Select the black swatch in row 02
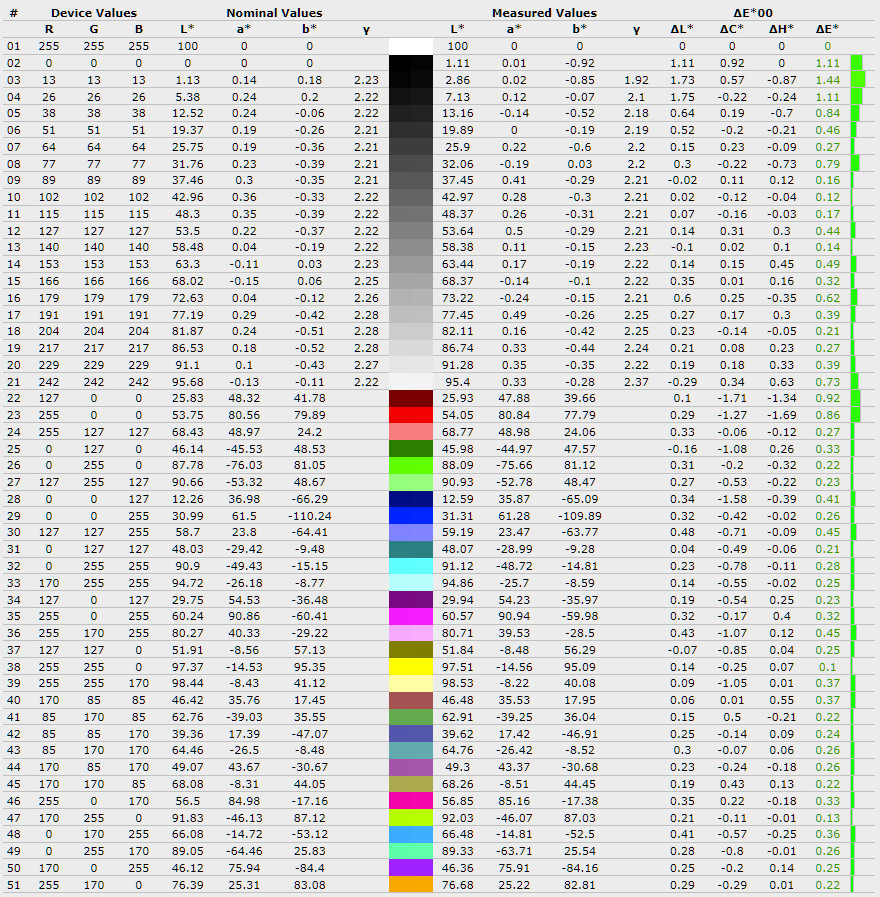880x897 pixels. (410, 63)
